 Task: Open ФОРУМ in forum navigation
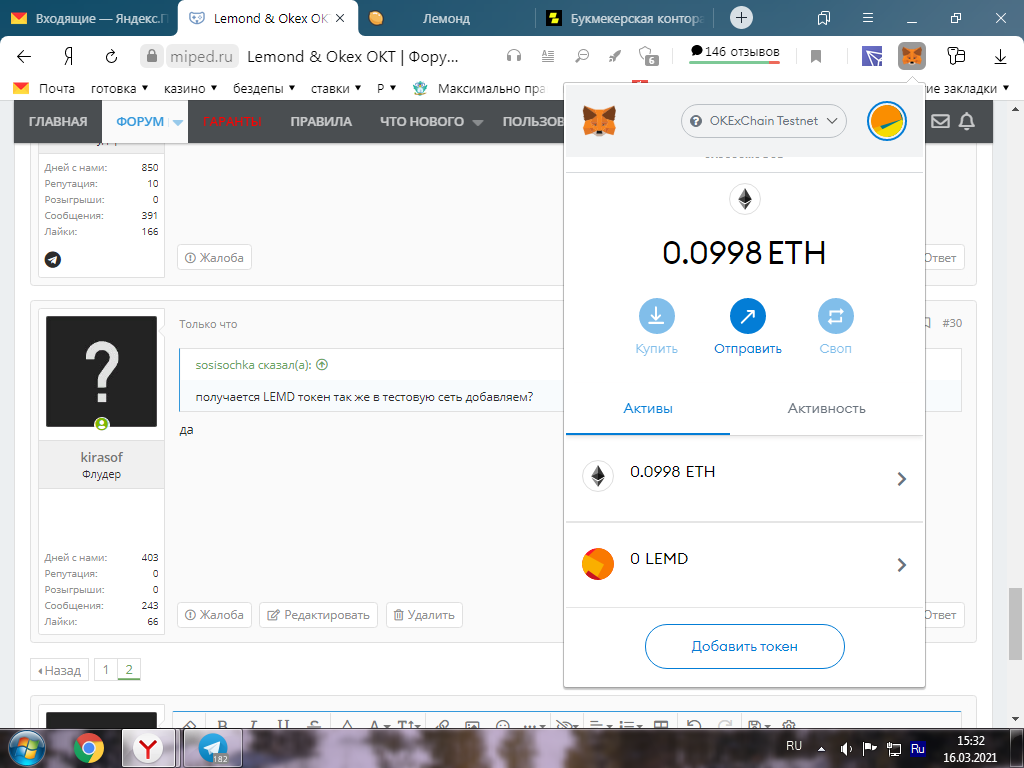coord(140,121)
